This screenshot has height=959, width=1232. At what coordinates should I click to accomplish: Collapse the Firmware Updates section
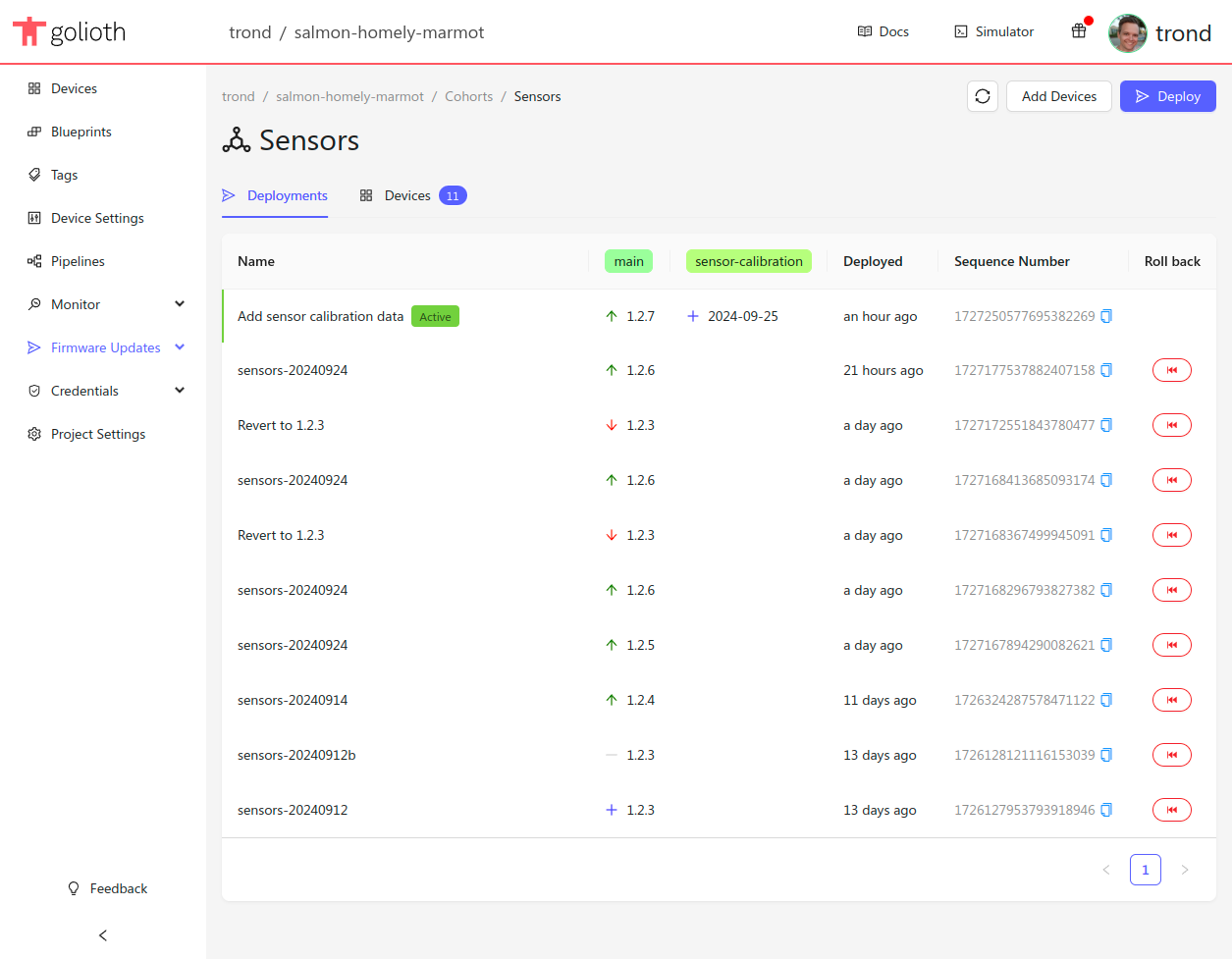106,347
